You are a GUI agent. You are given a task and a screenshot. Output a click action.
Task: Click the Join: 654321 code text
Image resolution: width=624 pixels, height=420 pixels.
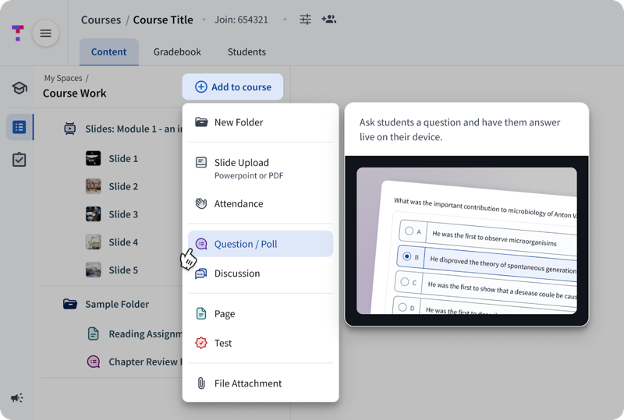(242, 20)
